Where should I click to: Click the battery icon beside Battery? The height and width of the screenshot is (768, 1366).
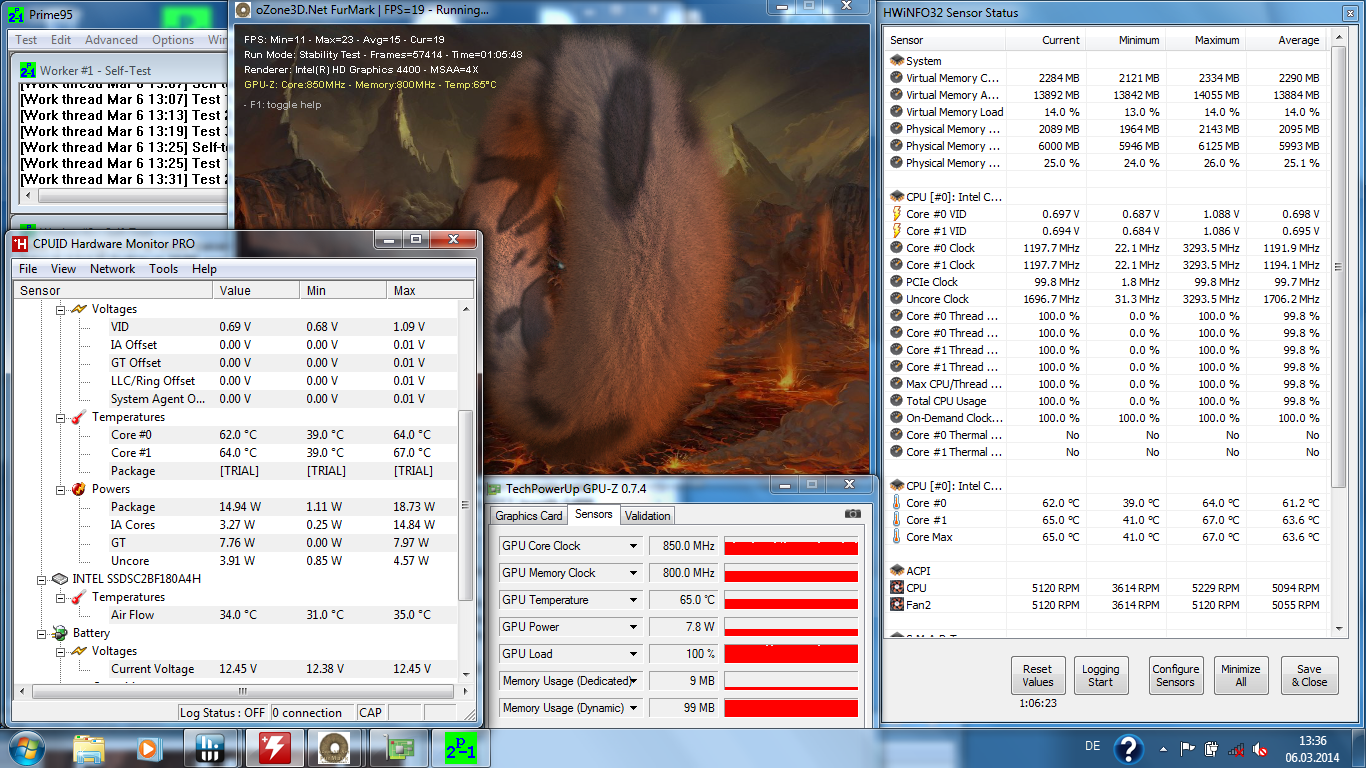coord(60,633)
